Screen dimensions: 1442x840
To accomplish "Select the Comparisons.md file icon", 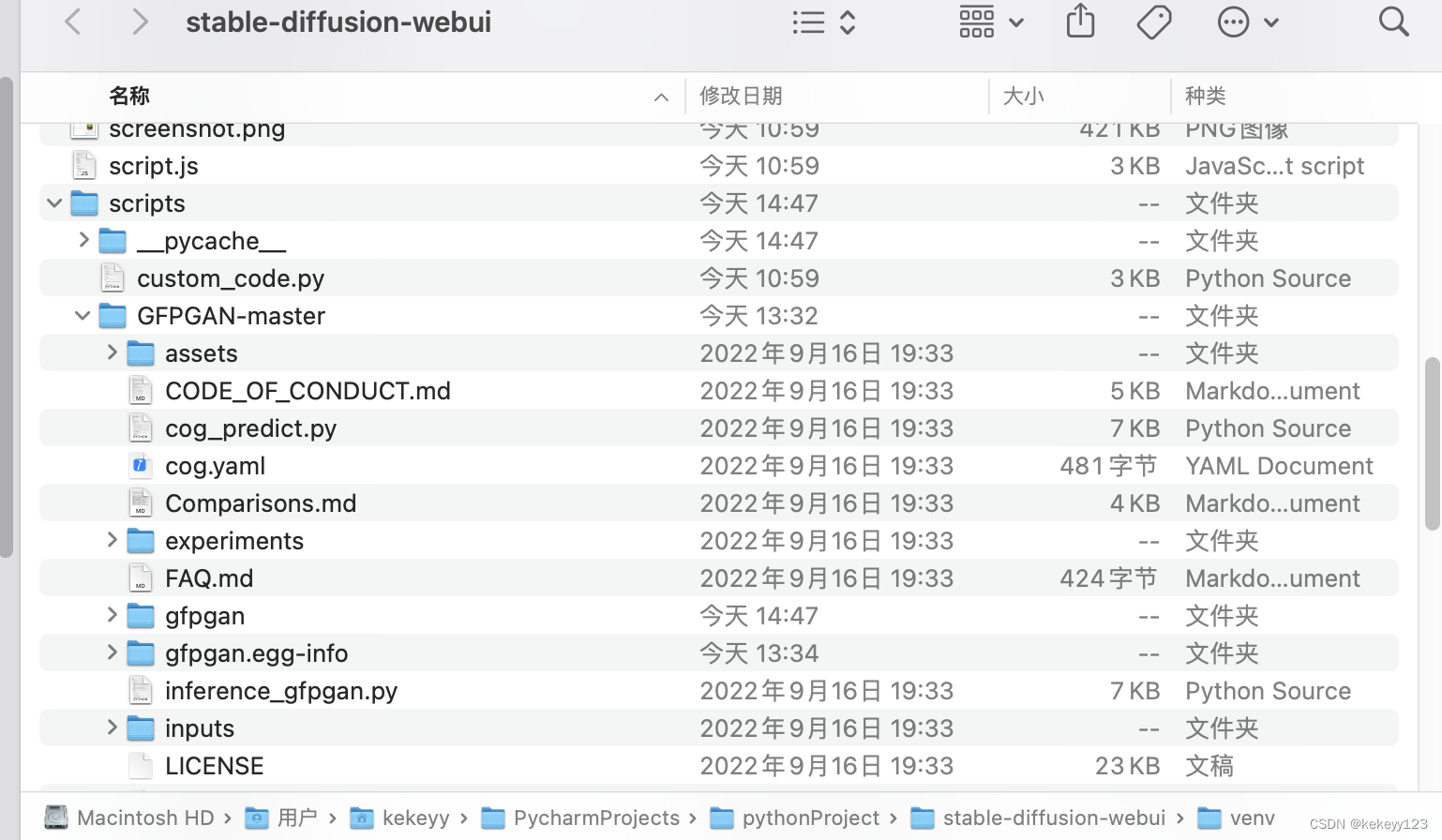I will tap(141, 502).
